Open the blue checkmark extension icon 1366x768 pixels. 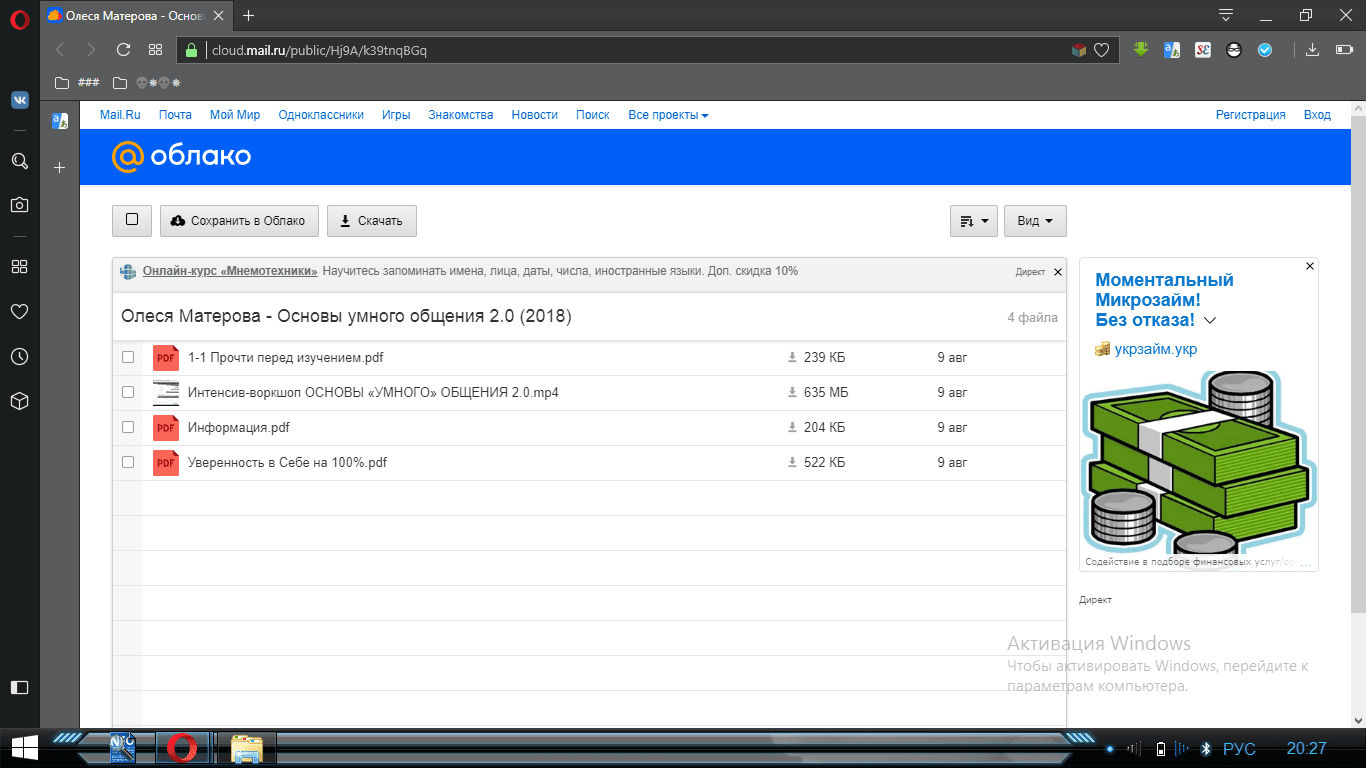pyautogui.click(x=1265, y=49)
